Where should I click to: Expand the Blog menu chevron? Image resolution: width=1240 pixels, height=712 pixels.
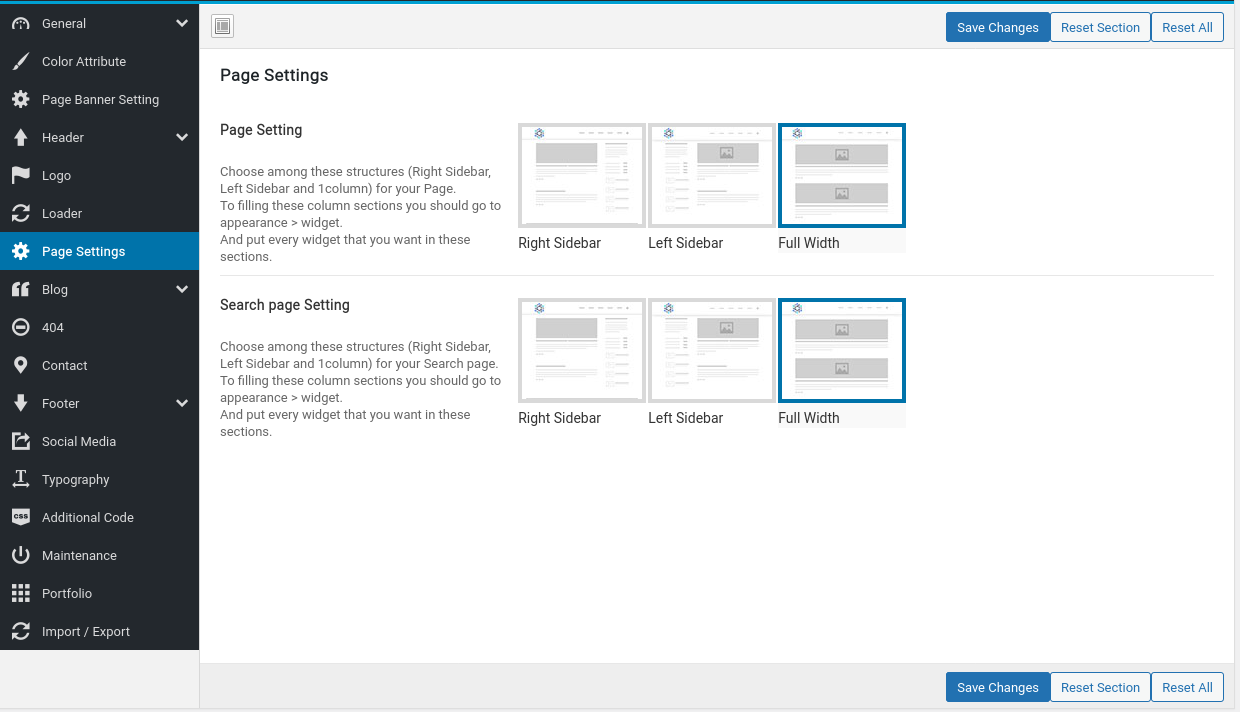click(x=181, y=289)
